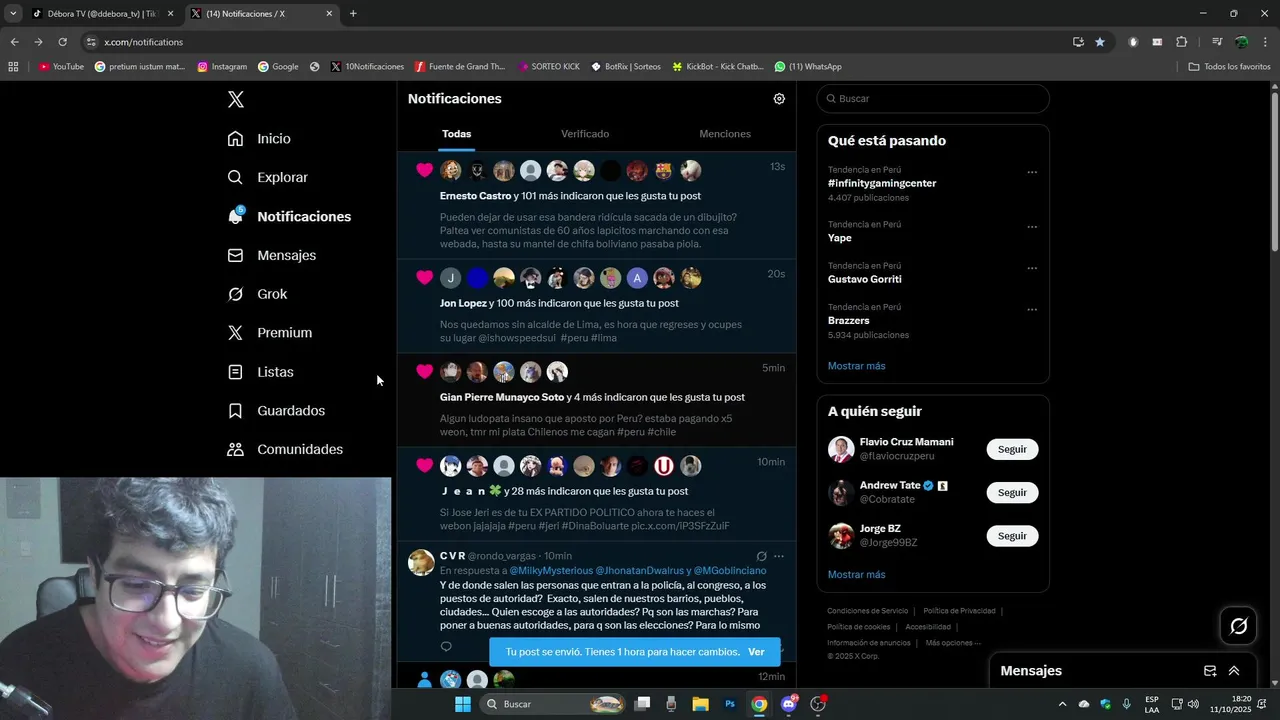This screenshot has height=720, width=1280.
Task: Open Instagram bookmark
Action: (x=222, y=67)
